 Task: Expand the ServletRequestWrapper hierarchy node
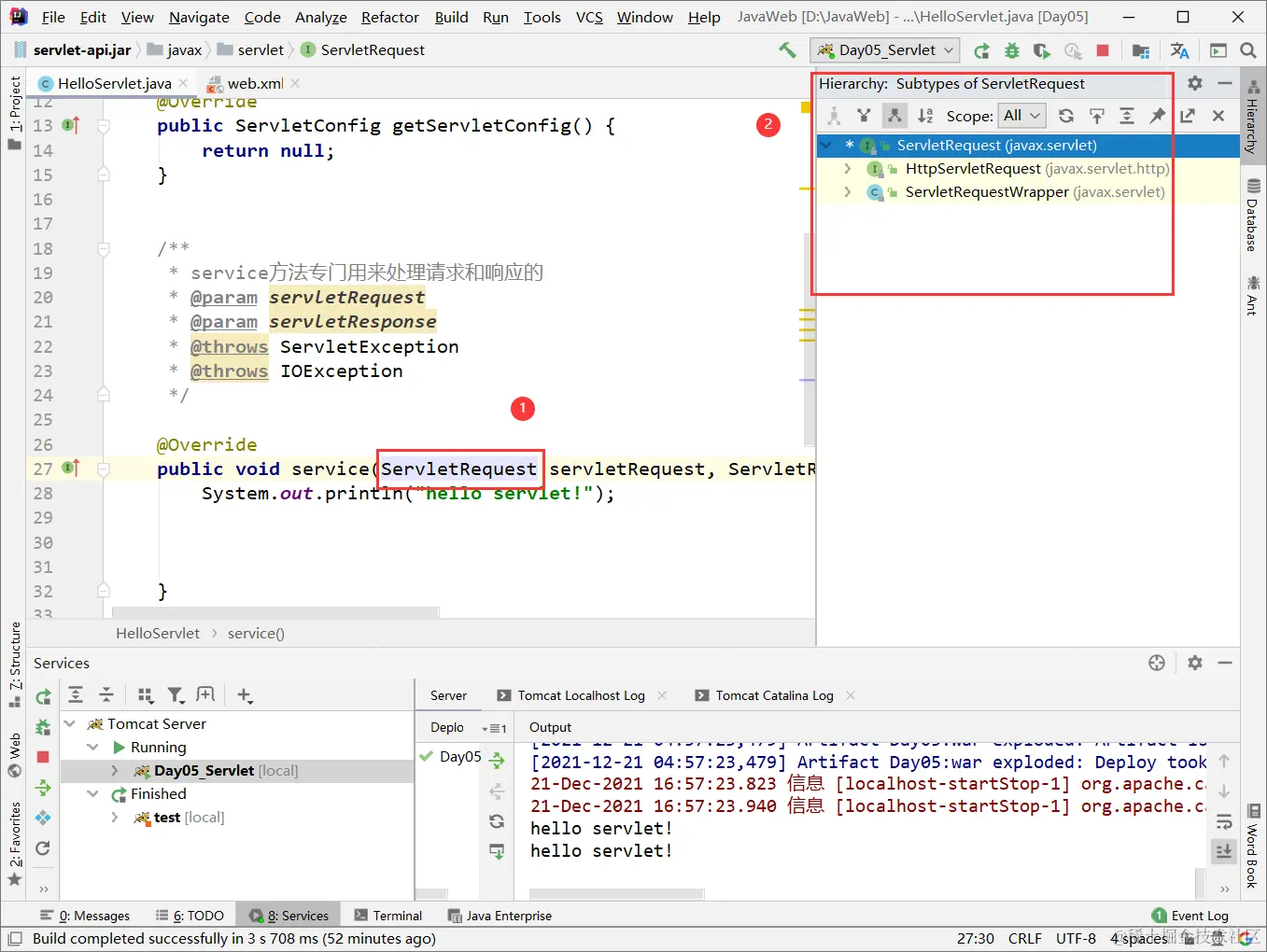click(847, 192)
